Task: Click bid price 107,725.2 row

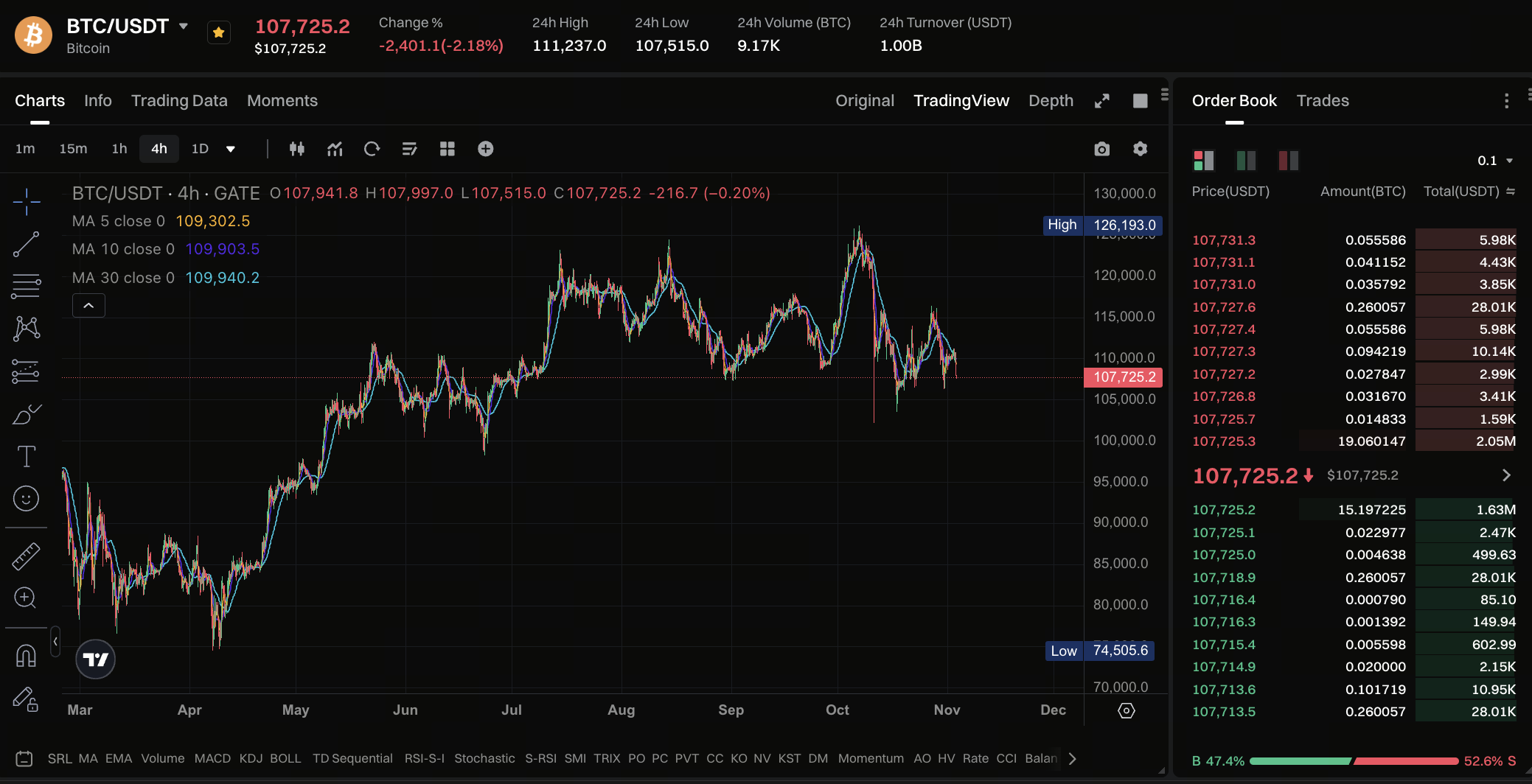Action: tap(1354, 510)
